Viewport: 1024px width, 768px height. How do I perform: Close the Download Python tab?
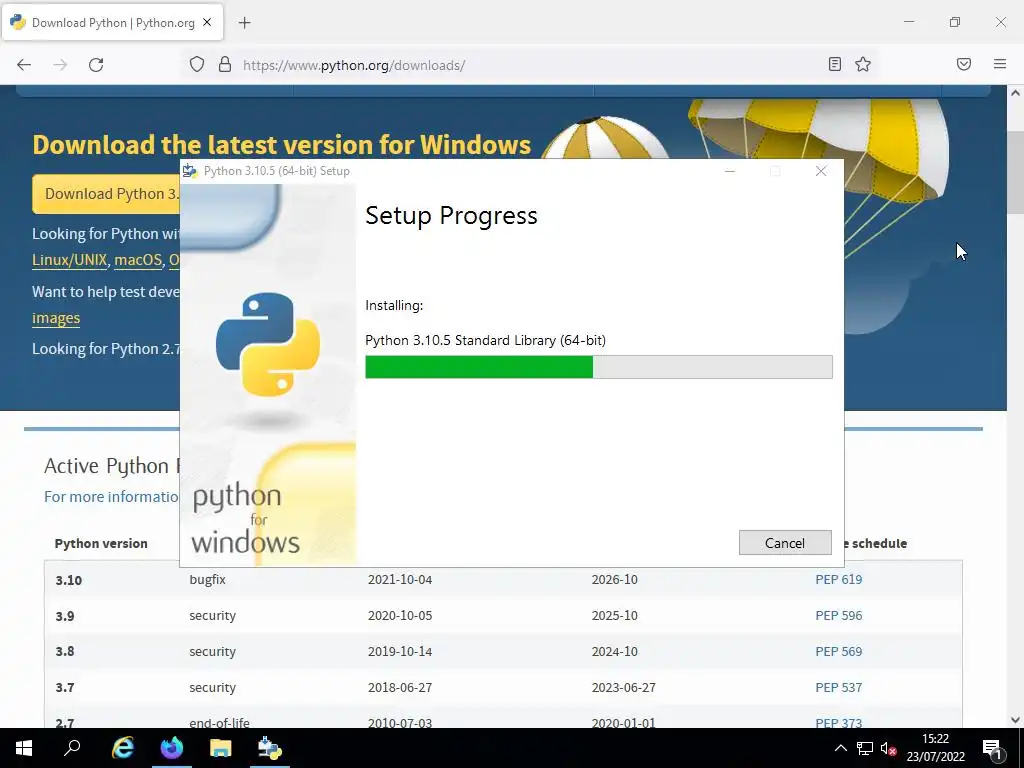point(207,22)
